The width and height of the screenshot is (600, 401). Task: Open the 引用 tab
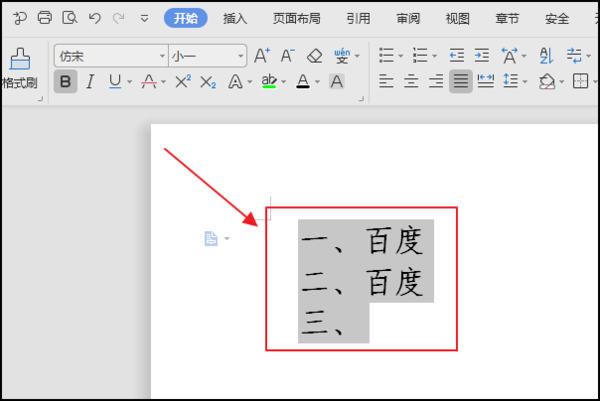(x=359, y=18)
